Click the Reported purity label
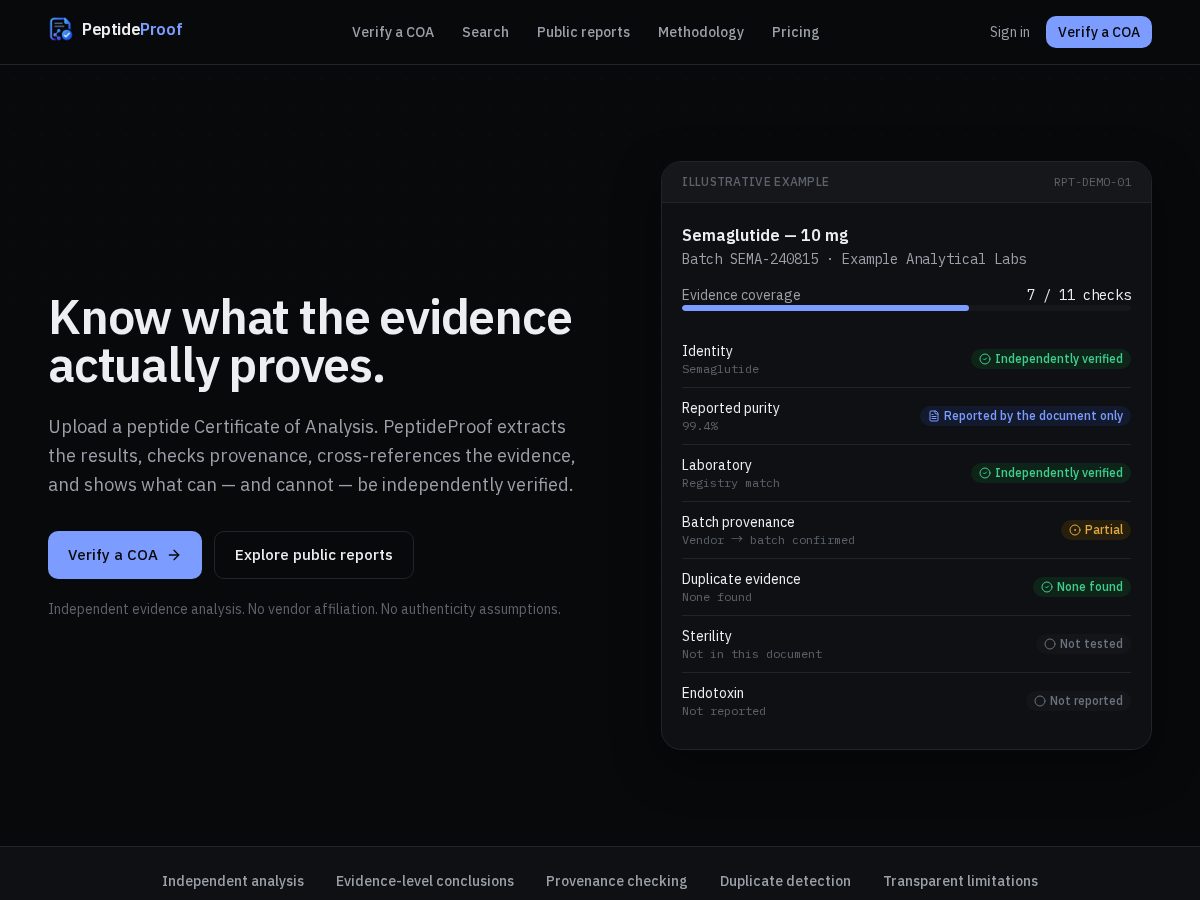Viewport: 1200px width, 900px height. click(x=731, y=408)
